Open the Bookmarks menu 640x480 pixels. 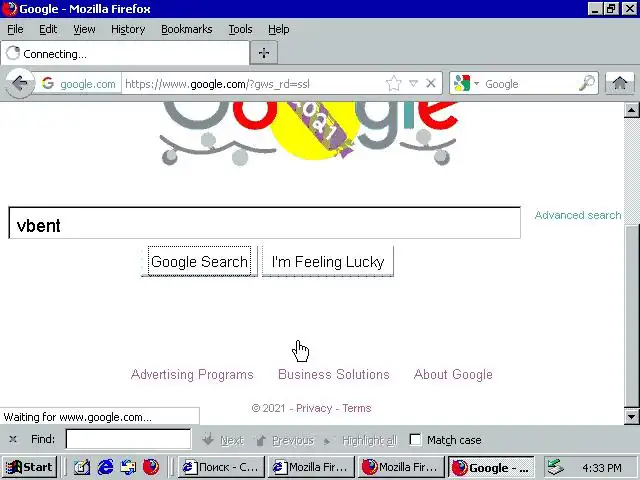pos(187,29)
